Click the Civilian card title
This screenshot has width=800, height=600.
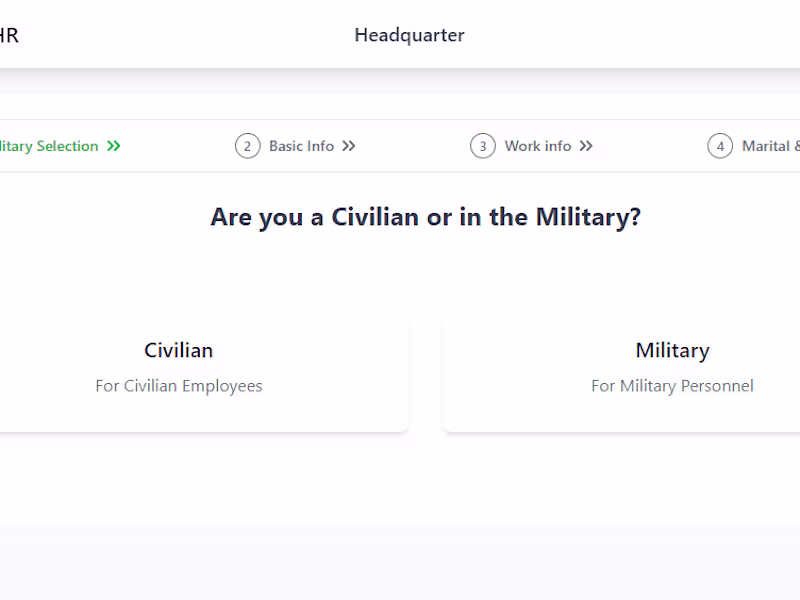[179, 350]
